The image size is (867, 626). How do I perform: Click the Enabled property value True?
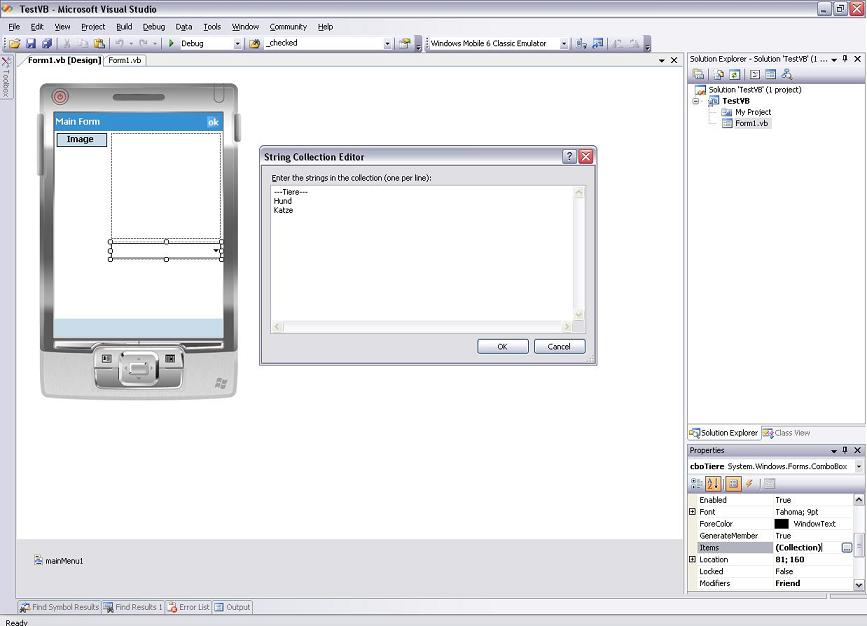coord(783,500)
